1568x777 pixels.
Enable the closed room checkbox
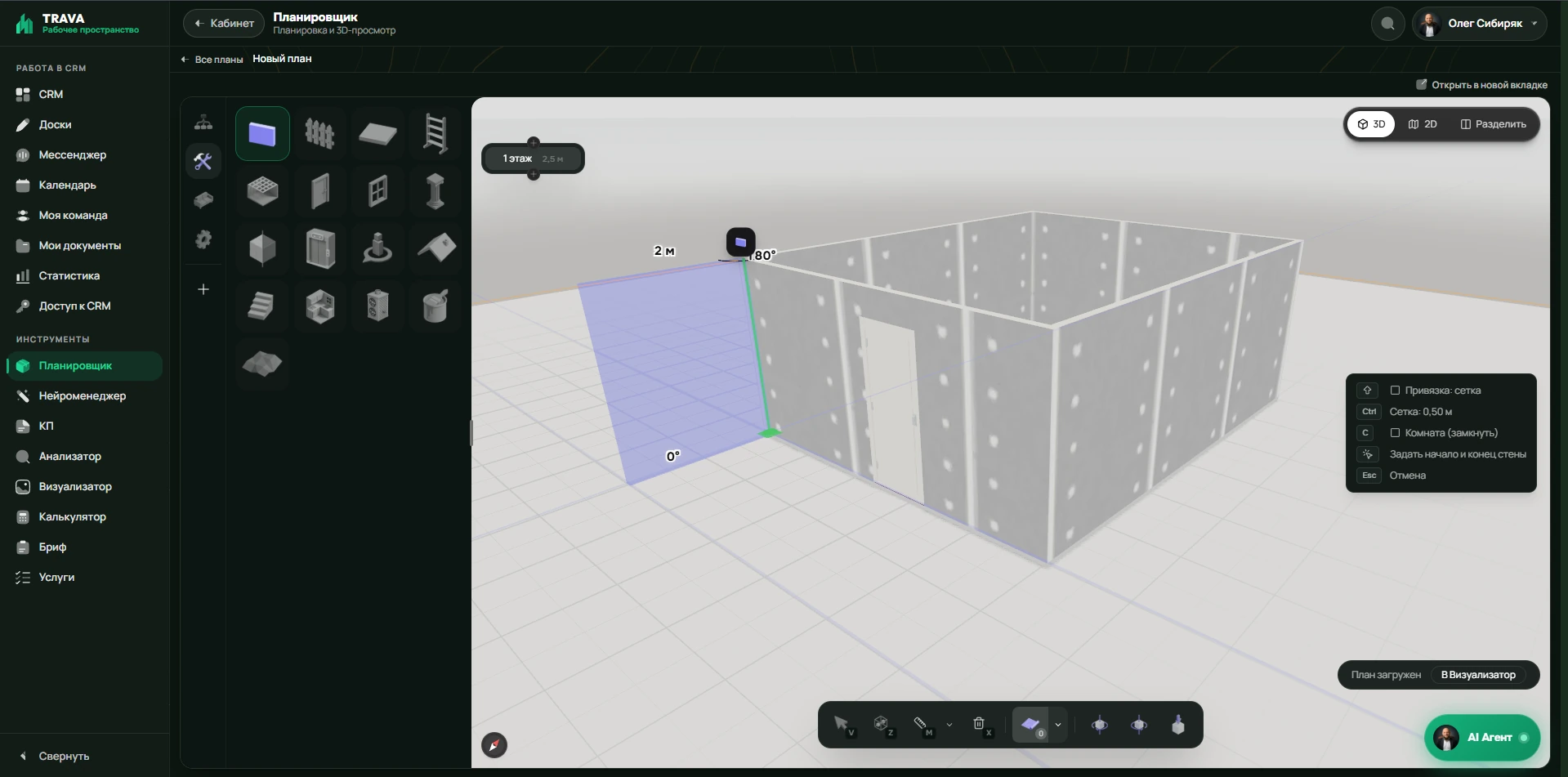(x=1395, y=433)
